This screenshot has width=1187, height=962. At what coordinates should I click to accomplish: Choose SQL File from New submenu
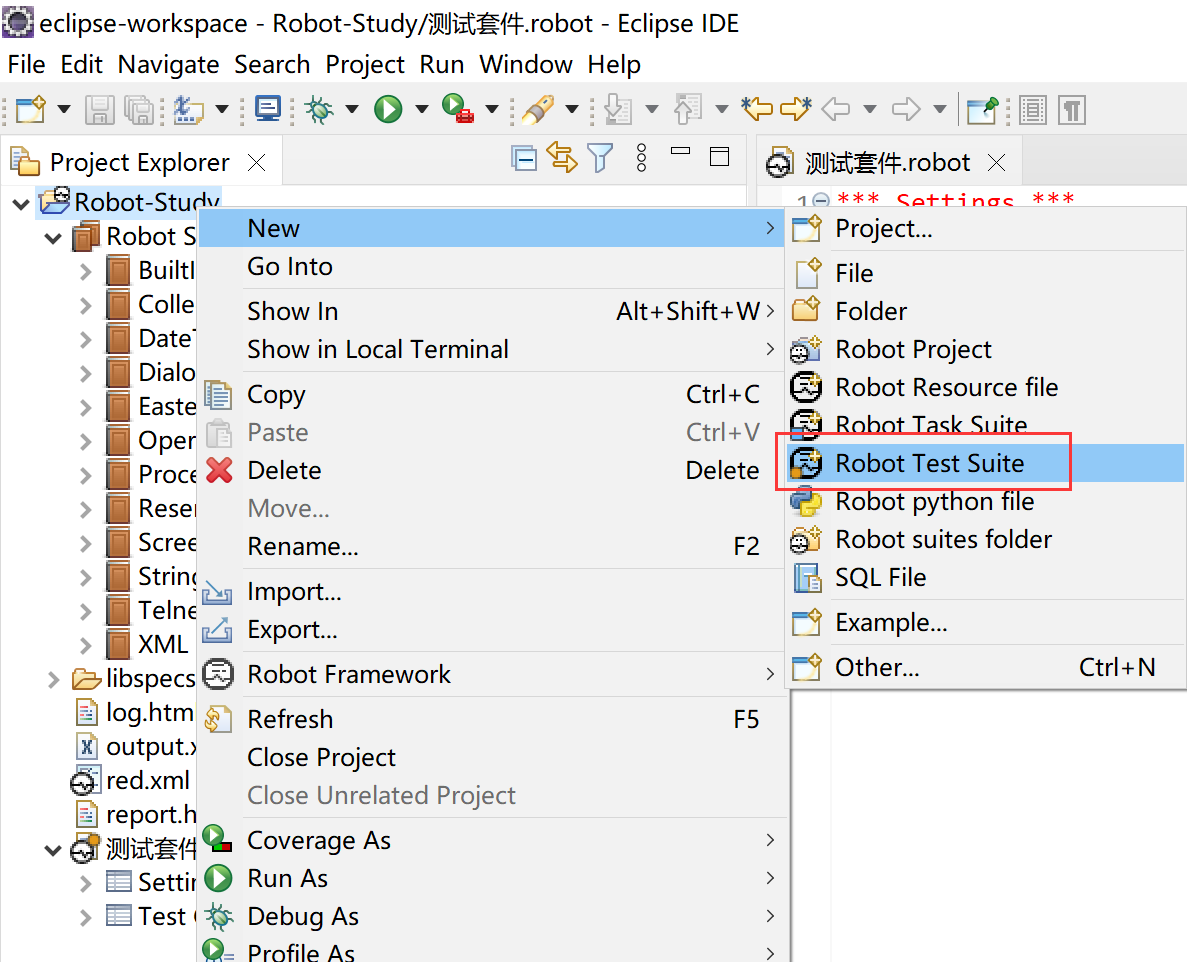(985, 578)
